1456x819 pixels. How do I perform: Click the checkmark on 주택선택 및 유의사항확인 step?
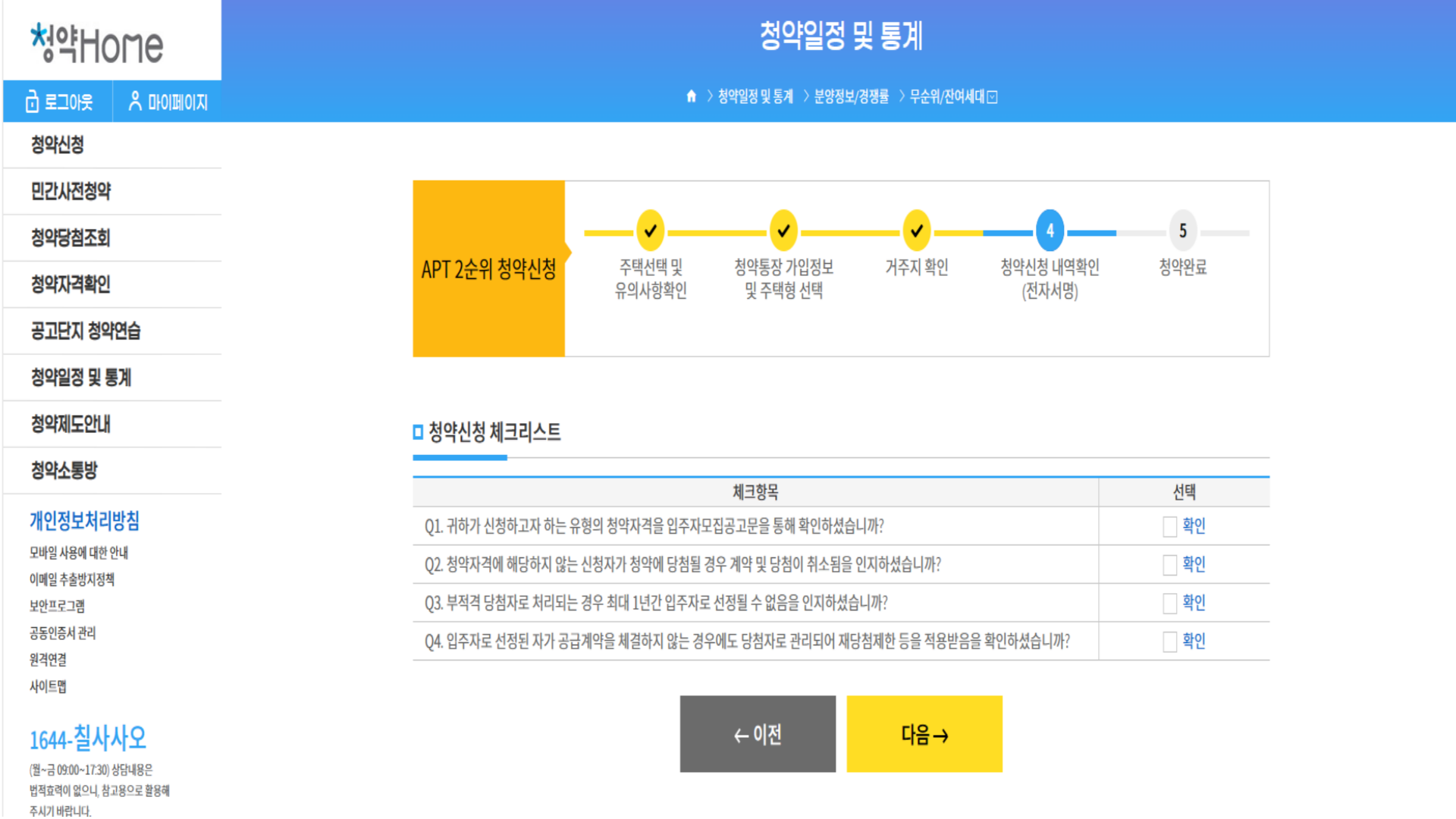pos(649,230)
